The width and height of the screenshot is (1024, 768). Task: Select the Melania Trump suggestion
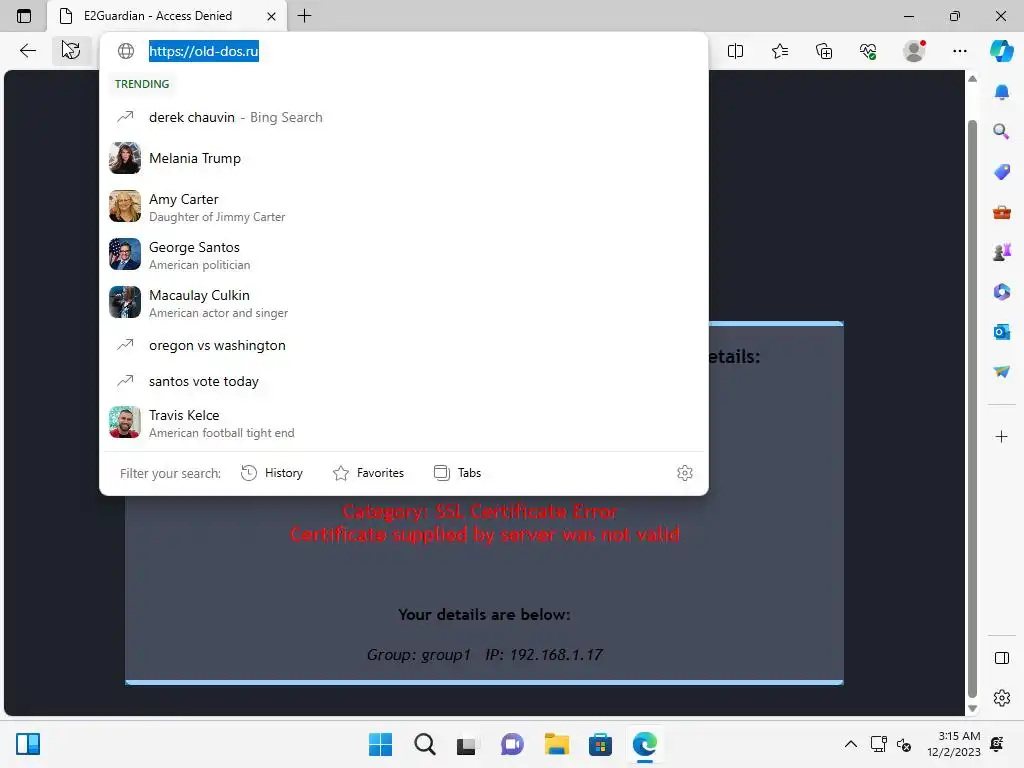pos(404,158)
